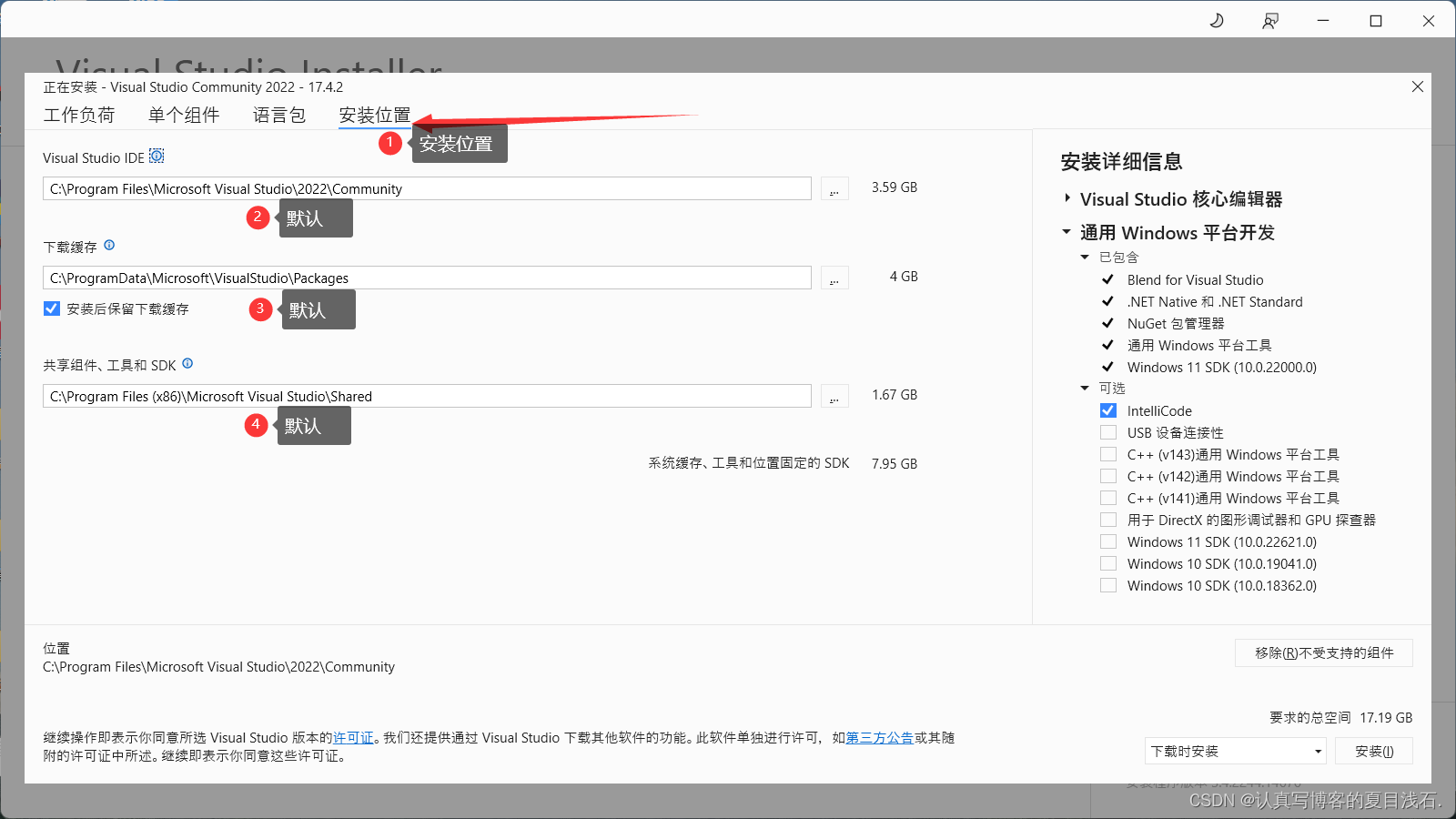
Task: Select .NET Native 和 .NET Standard item
Action: [1215, 301]
